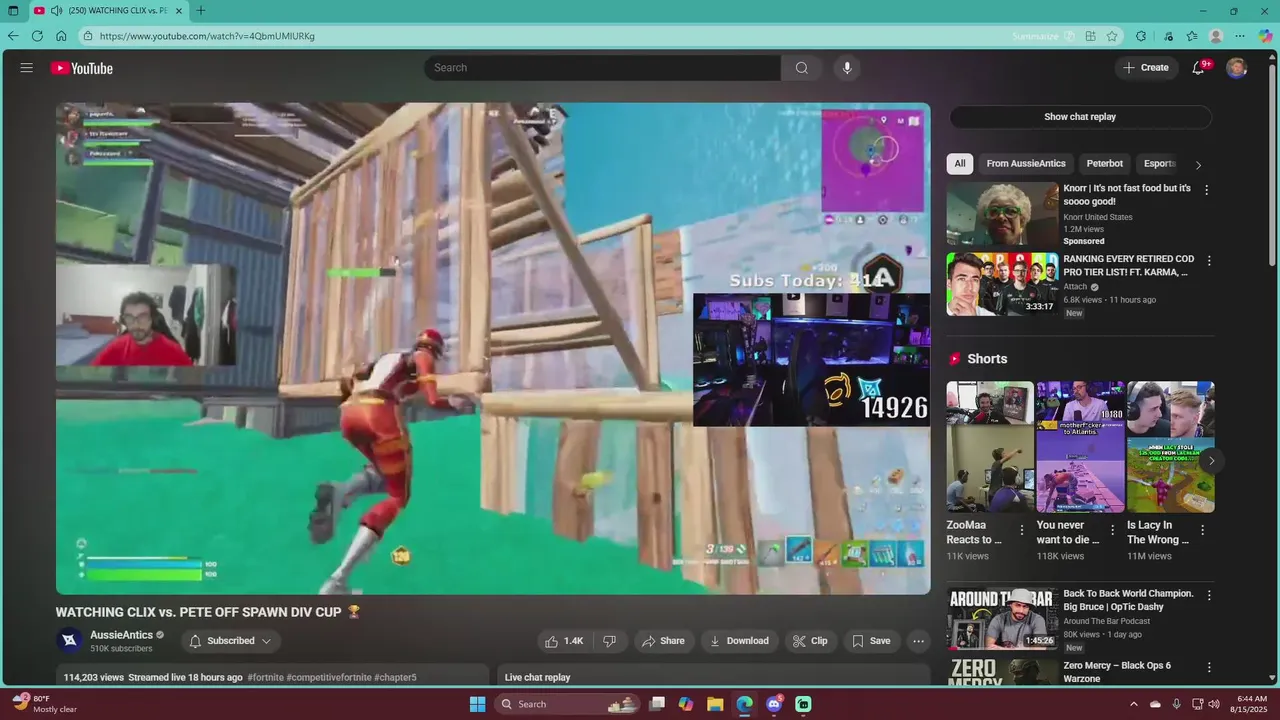Open YouTube notifications bell
The width and height of the screenshot is (1280, 720).
1198,68
